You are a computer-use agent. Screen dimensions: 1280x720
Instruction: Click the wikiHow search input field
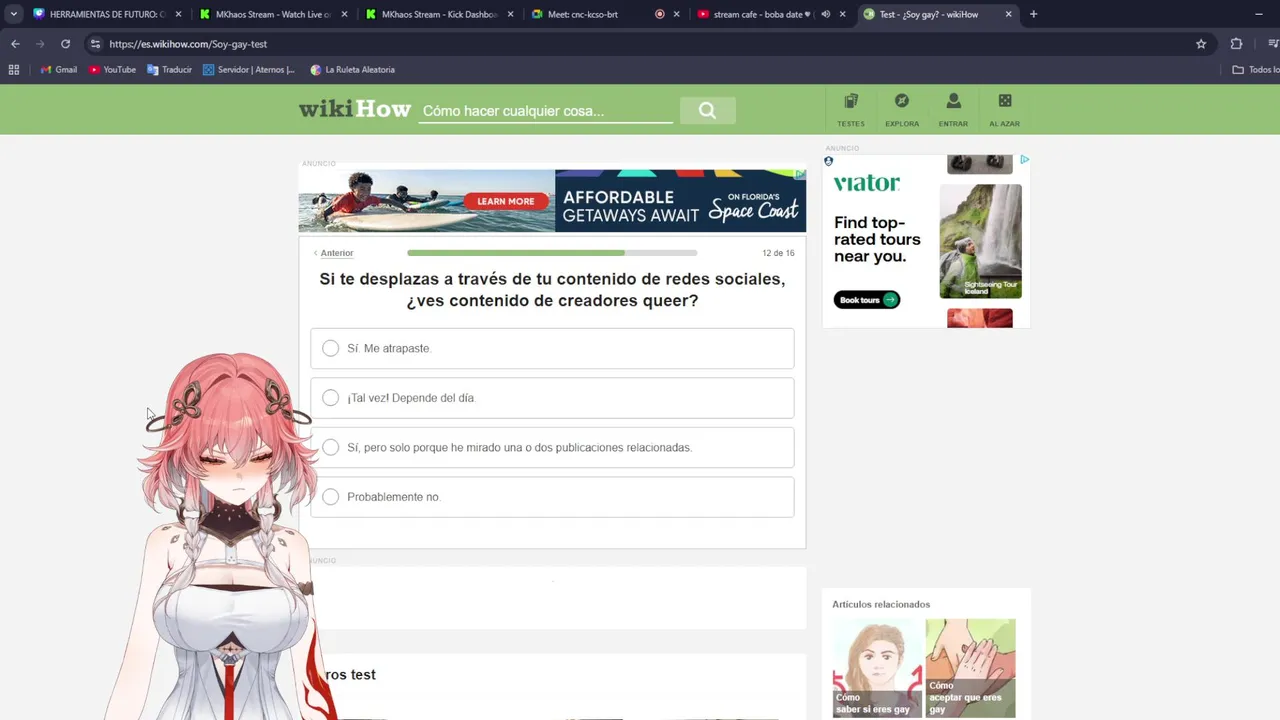point(546,111)
